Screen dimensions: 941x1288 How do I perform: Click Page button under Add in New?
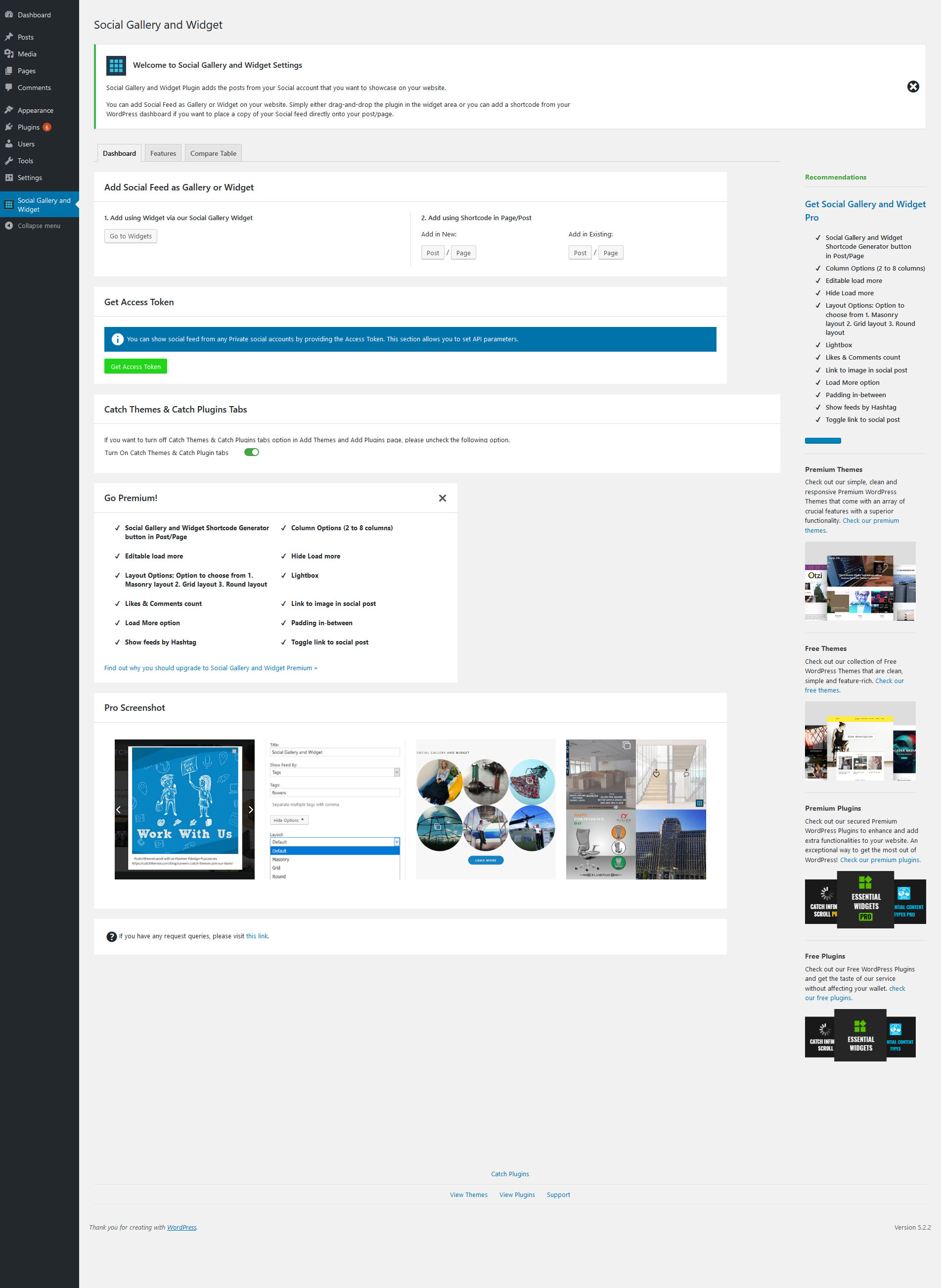(463, 253)
